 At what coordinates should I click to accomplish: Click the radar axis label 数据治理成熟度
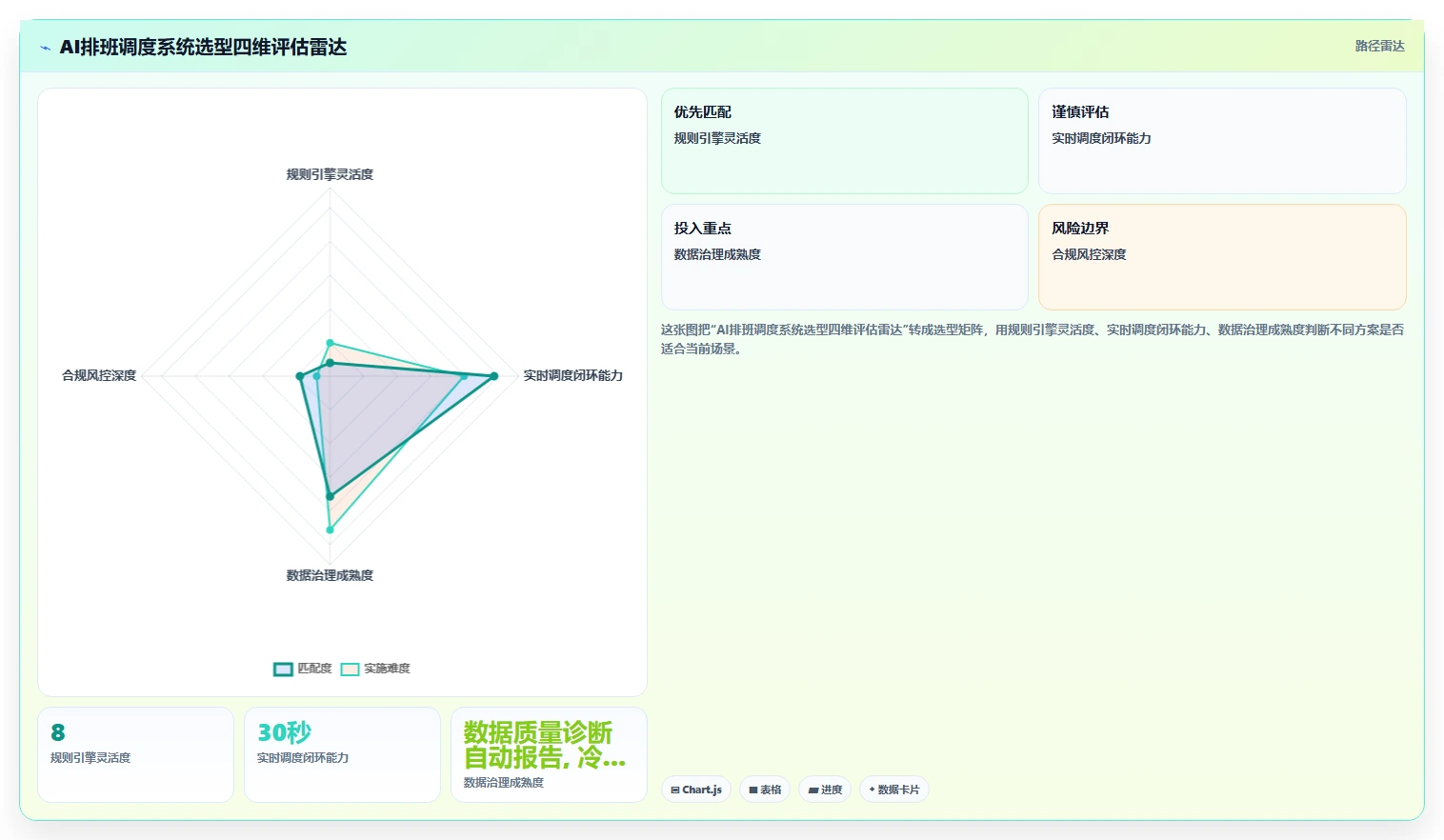click(330, 575)
